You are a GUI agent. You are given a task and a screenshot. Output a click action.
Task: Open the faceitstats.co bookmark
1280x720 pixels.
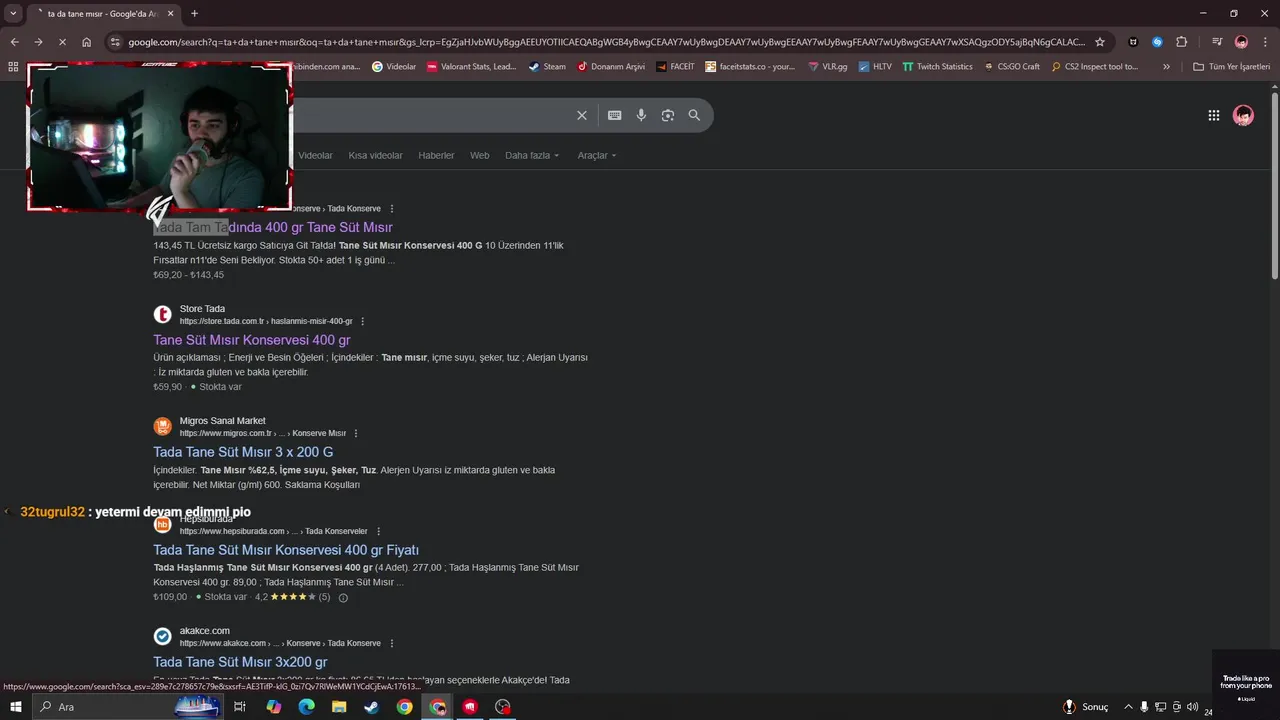pos(750,67)
